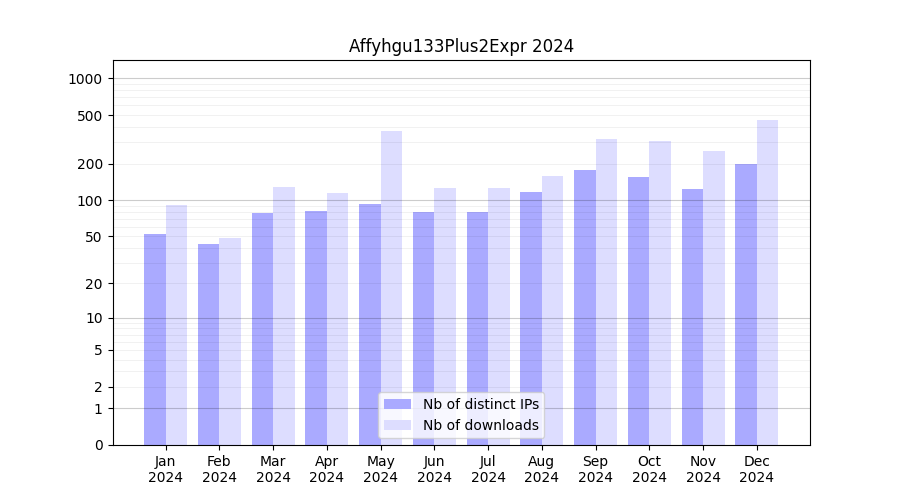Click the 'Nb of distinct IPs' legend swatch

coord(397,404)
